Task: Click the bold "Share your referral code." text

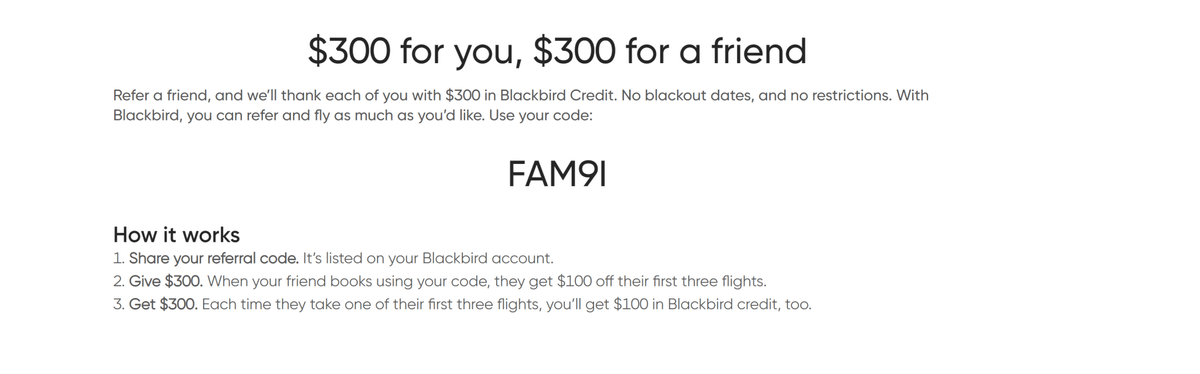Action: tap(214, 259)
